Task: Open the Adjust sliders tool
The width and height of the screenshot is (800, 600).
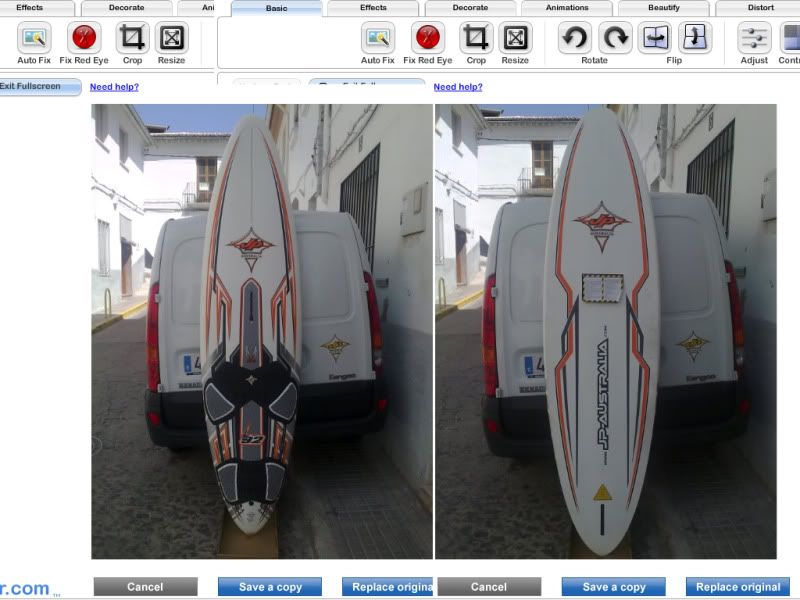Action: (x=754, y=38)
